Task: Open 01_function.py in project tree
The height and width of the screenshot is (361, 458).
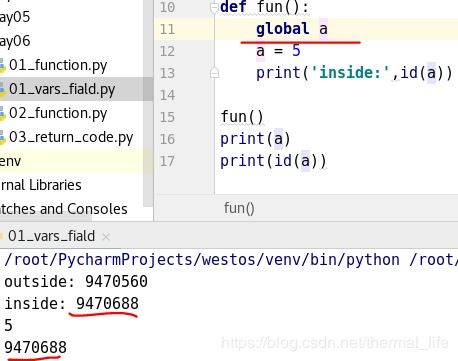Action: point(58,65)
